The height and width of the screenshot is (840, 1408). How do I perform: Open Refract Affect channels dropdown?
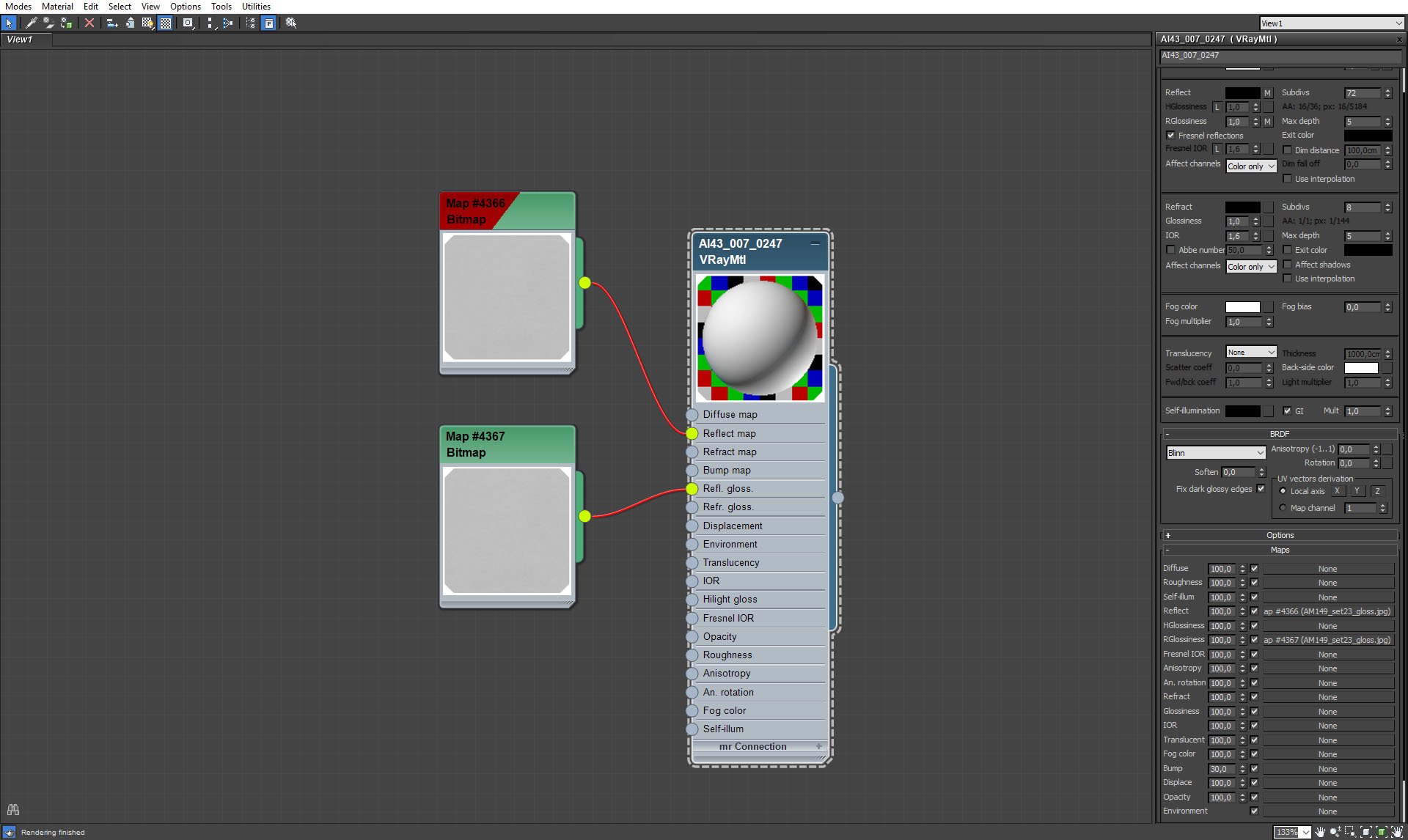[1251, 267]
